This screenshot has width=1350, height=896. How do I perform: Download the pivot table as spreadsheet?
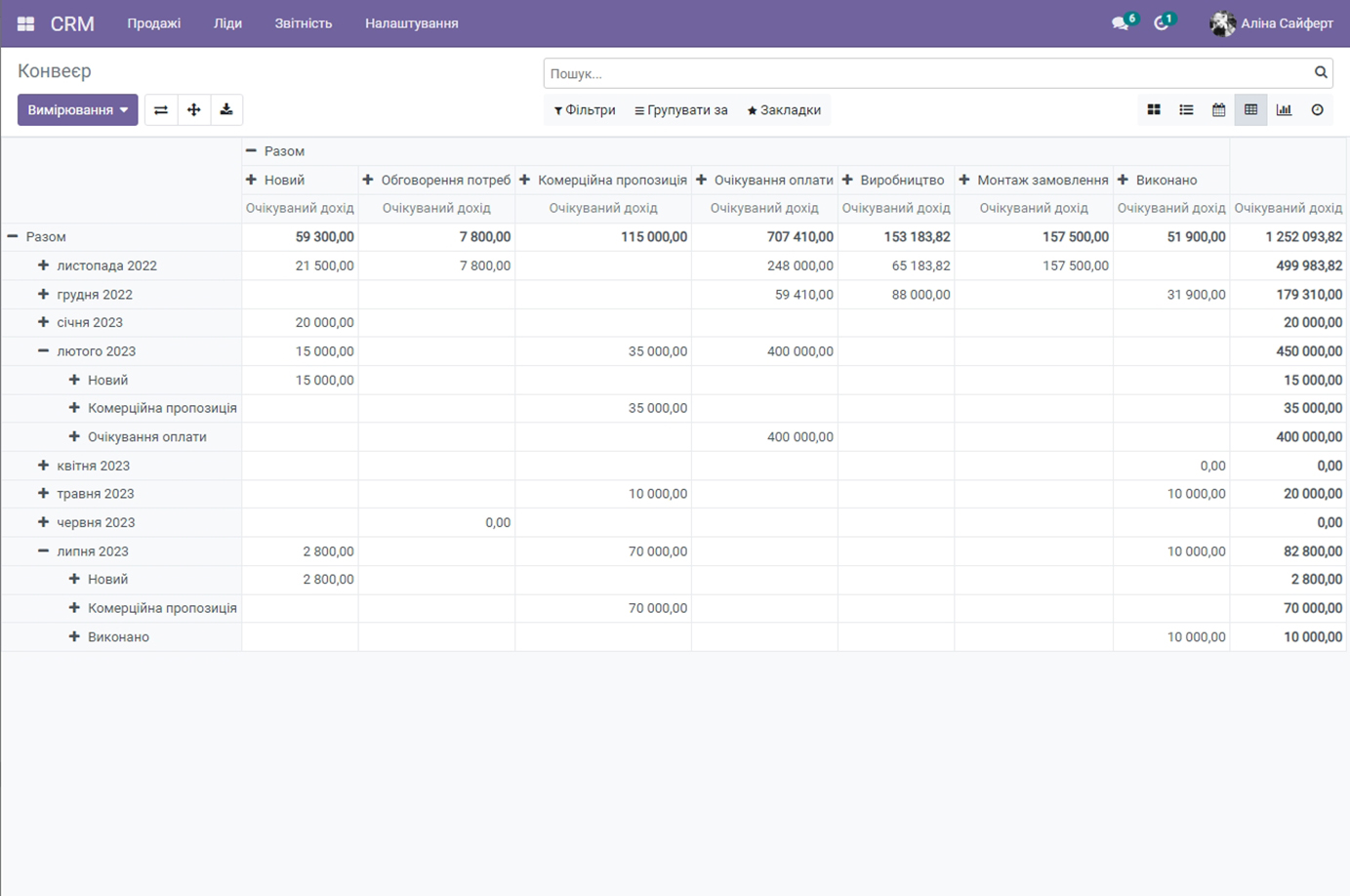[226, 110]
